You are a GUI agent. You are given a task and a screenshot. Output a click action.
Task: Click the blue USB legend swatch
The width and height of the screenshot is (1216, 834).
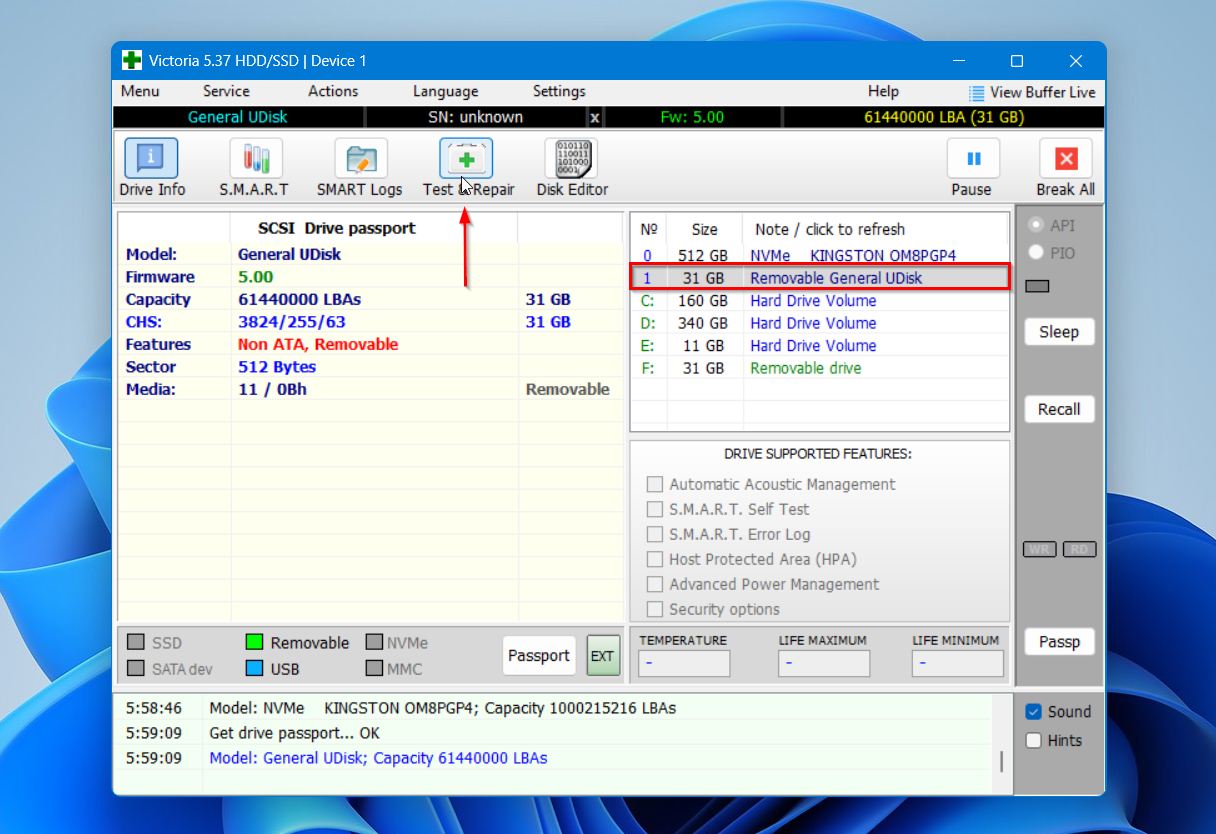coord(253,668)
